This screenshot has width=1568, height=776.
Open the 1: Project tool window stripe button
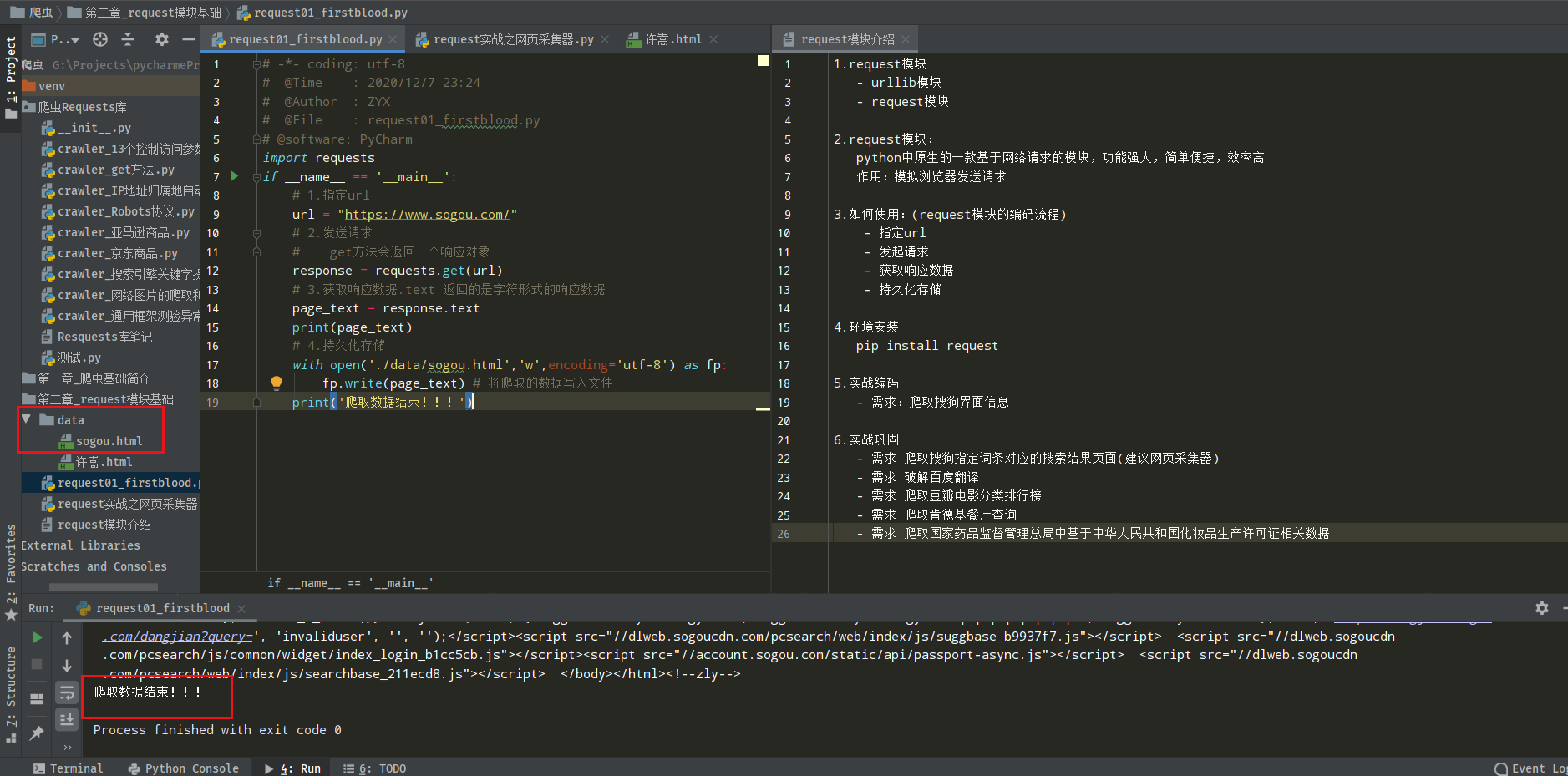click(x=11, y=77)
